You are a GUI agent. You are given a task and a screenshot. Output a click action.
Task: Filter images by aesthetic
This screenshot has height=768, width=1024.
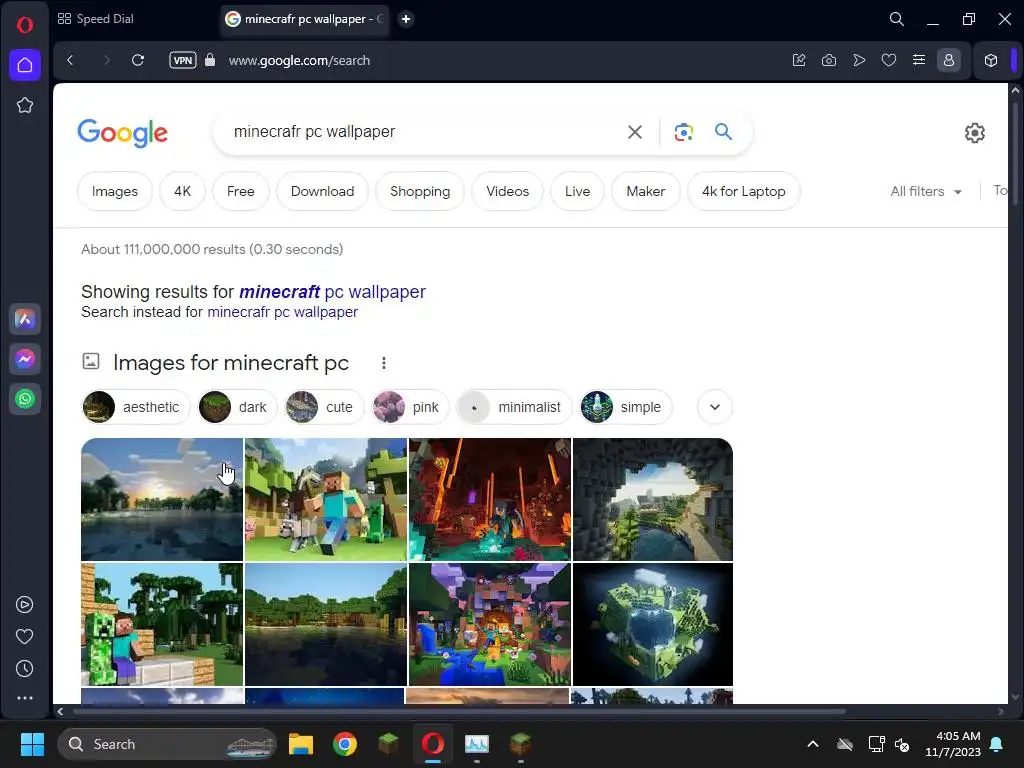[x=136, y=407]
